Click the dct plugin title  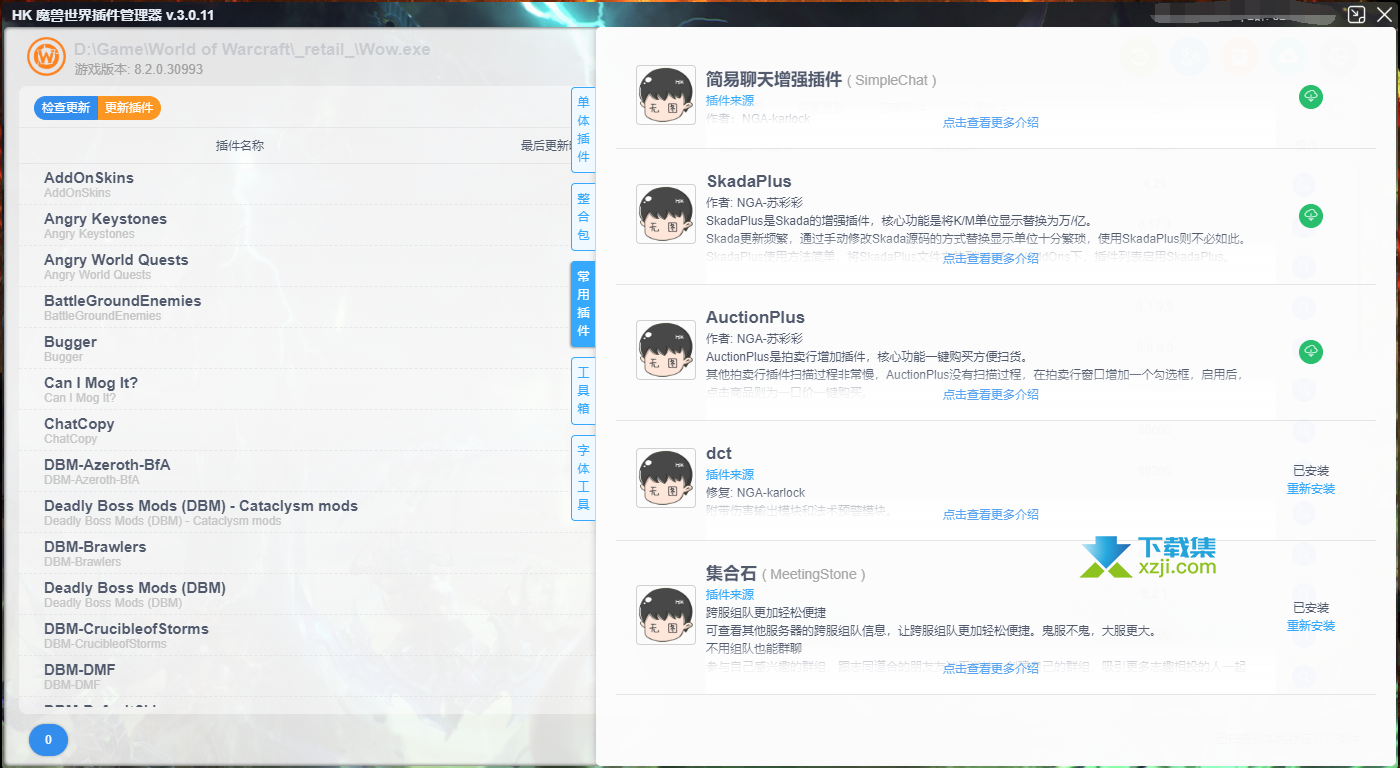719,454
